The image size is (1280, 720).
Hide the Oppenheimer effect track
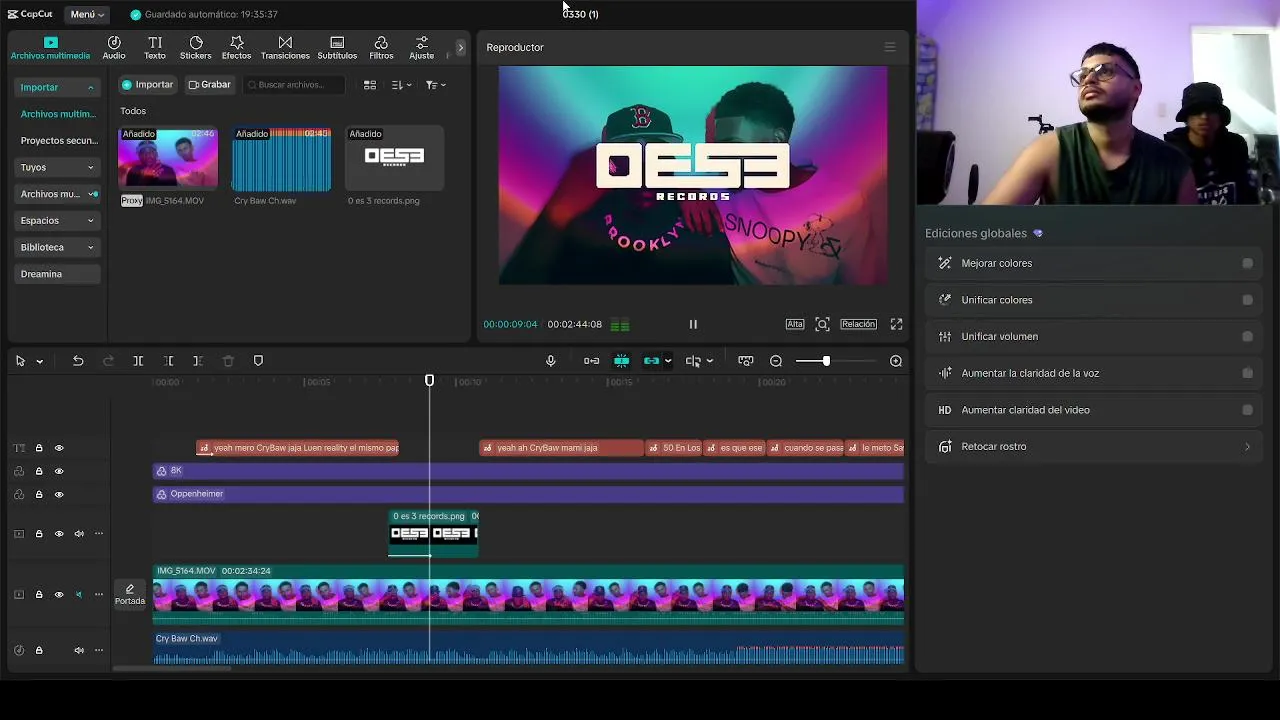[59, 494]
